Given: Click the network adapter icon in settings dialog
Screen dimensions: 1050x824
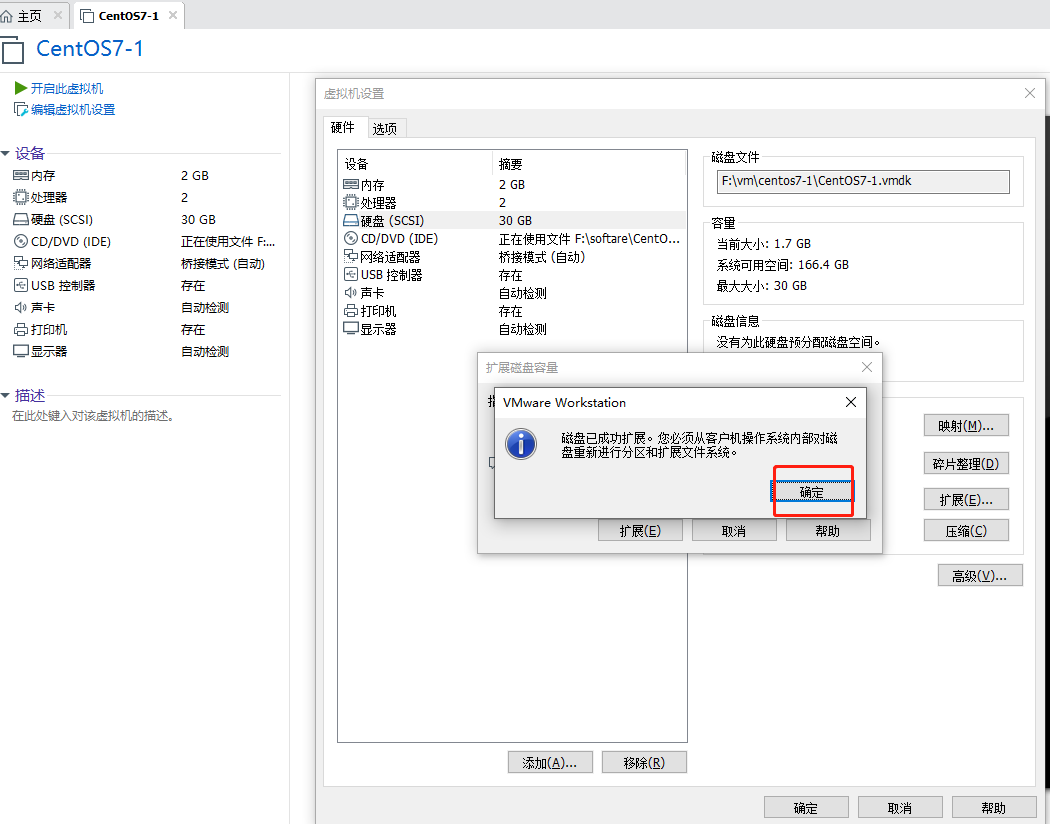Looking at the screenshot, I should 351,256.
